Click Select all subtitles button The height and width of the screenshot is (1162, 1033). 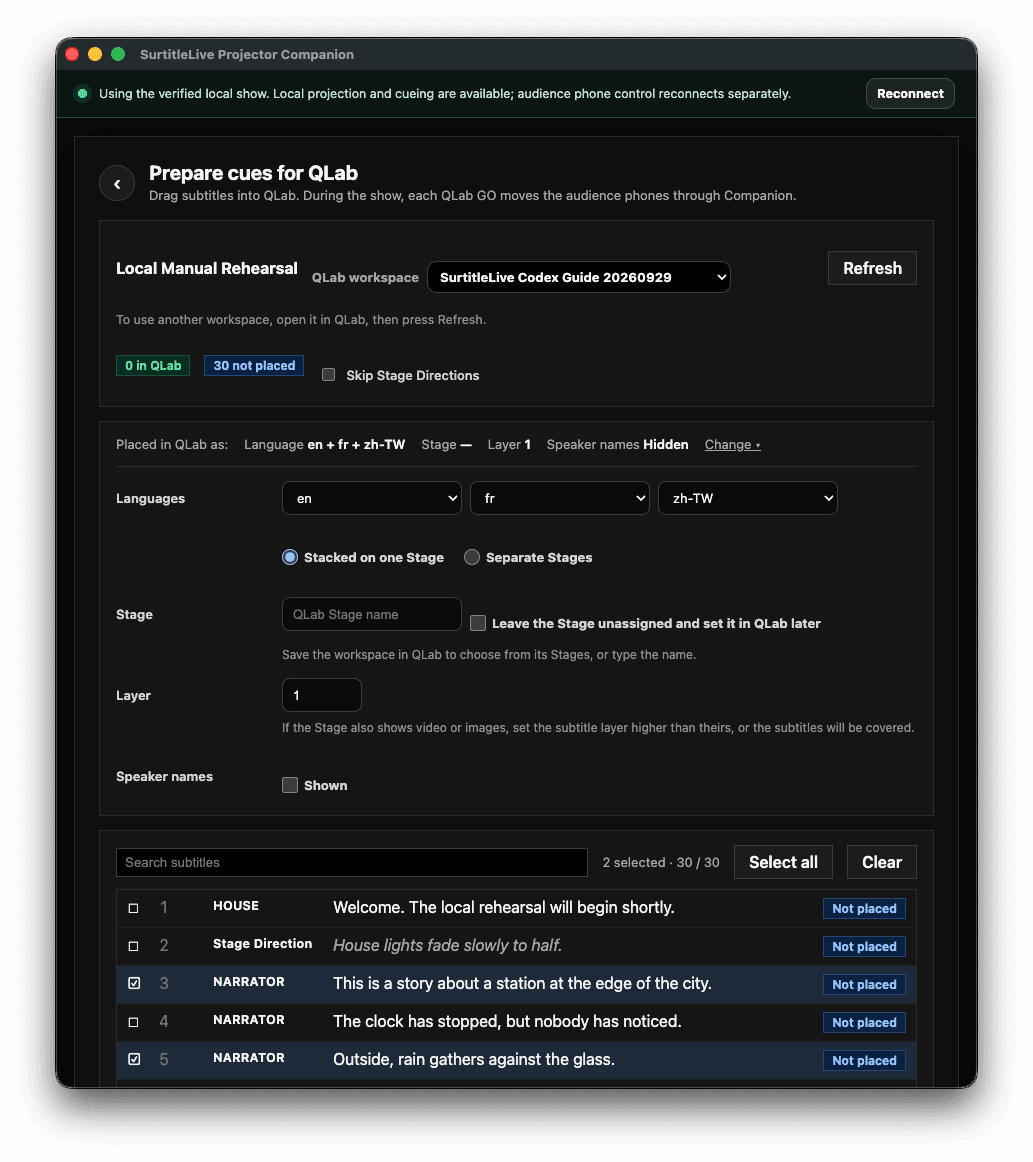[x=783, y=863]
